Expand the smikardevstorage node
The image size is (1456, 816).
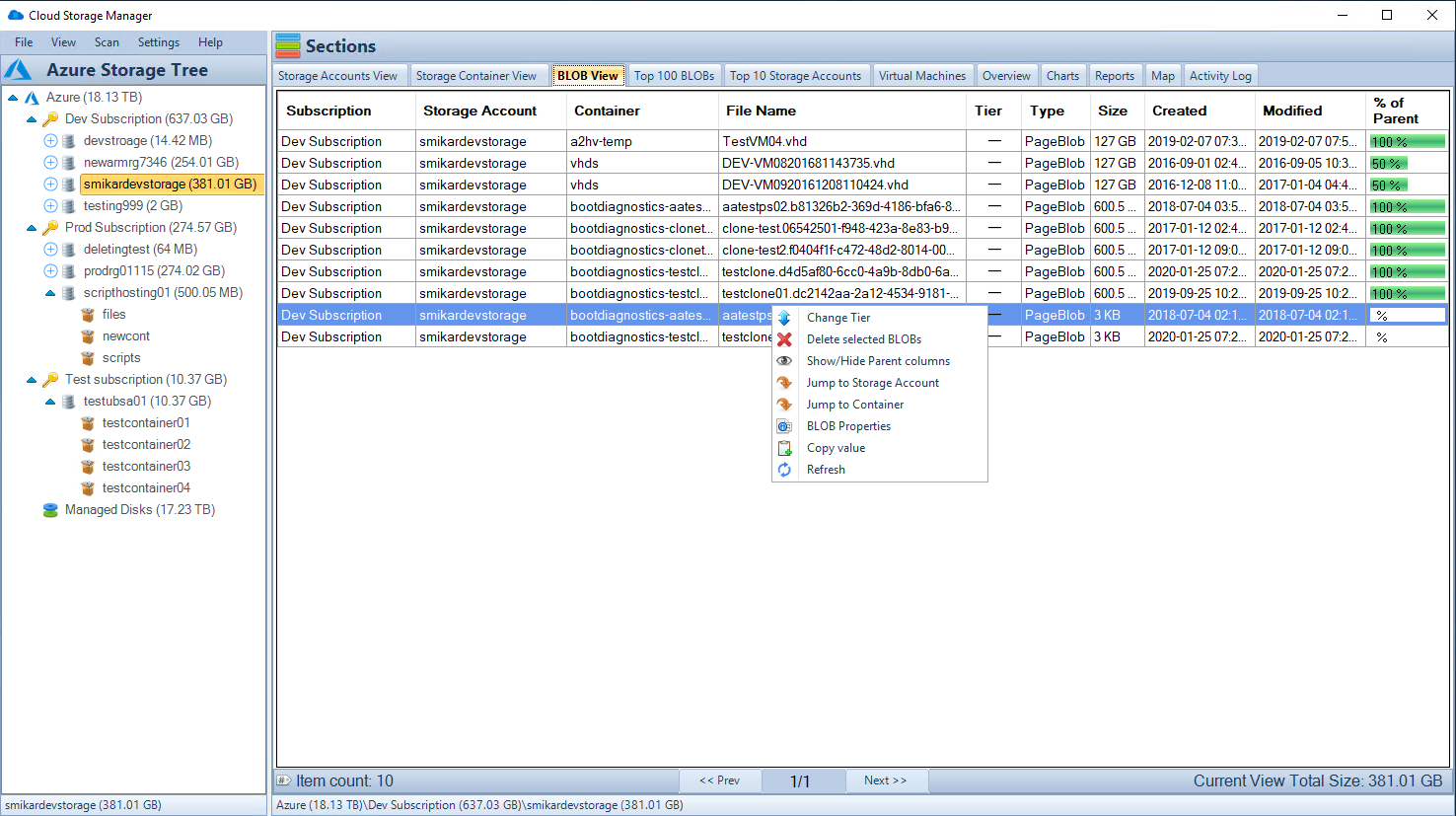coord(50,185)
